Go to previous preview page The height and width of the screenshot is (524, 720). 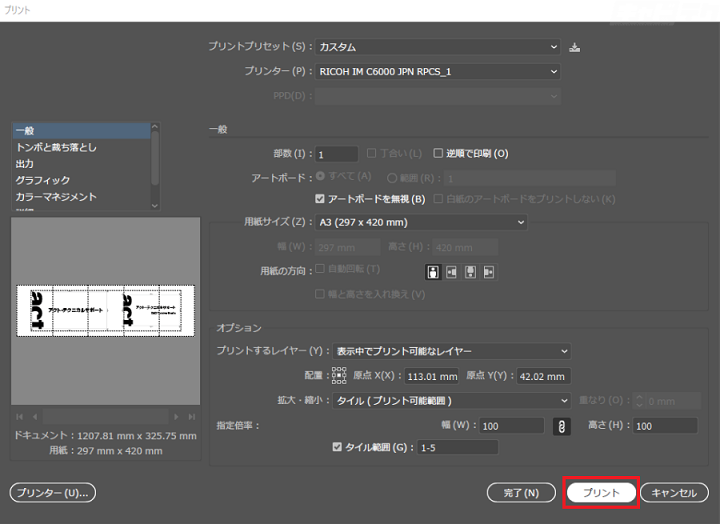click(x=35, y=417)
